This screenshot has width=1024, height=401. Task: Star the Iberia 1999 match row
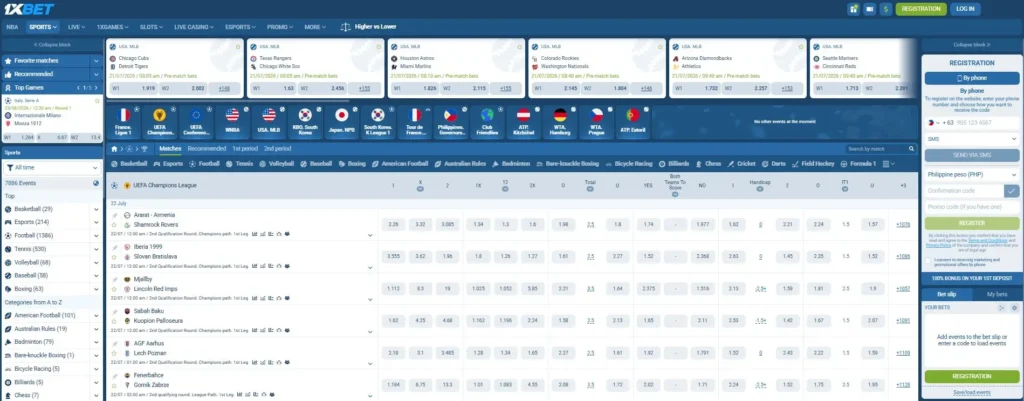click(x=114, y=257)
